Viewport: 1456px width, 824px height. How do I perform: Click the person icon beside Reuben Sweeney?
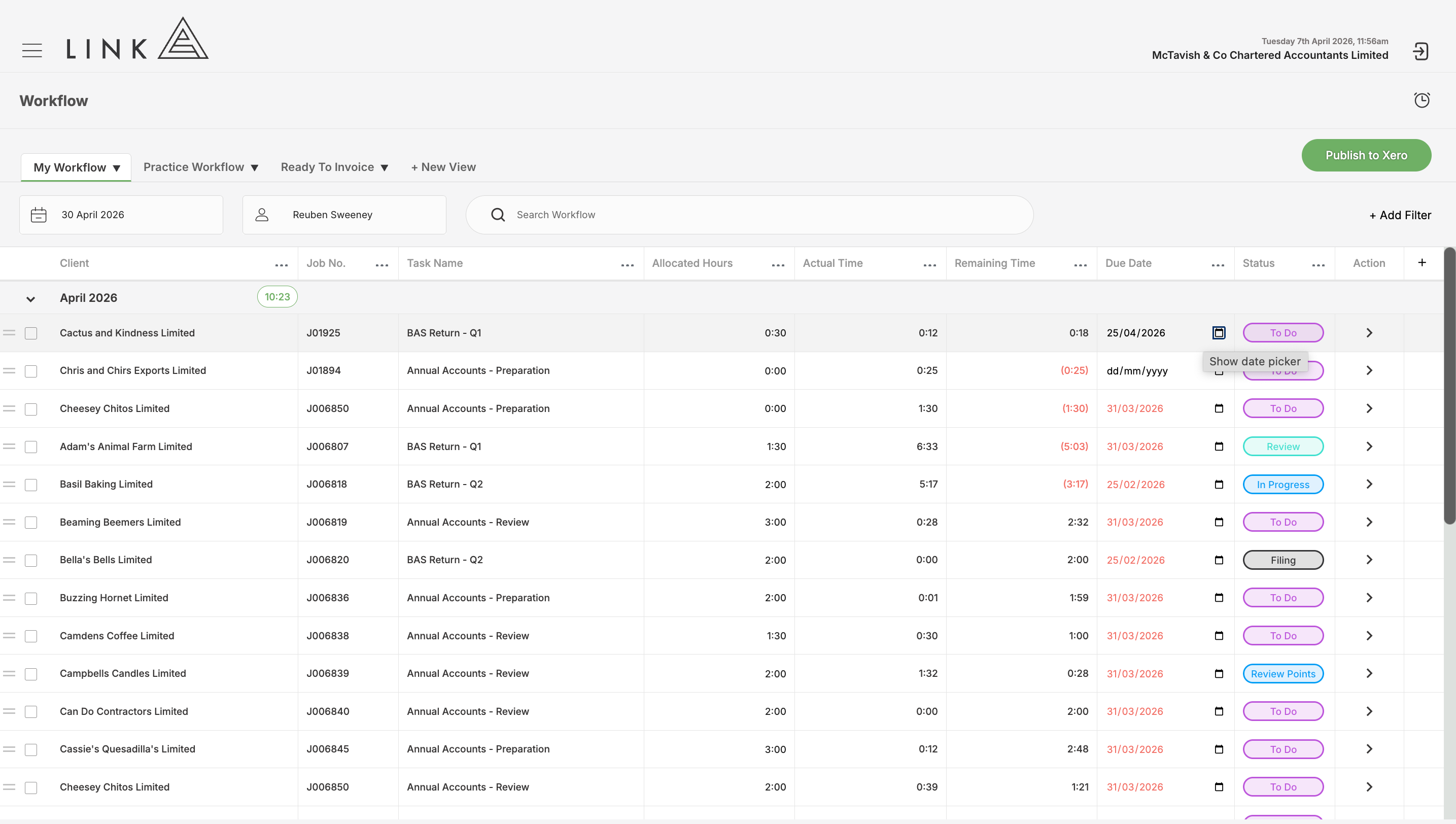coord(261,215)
